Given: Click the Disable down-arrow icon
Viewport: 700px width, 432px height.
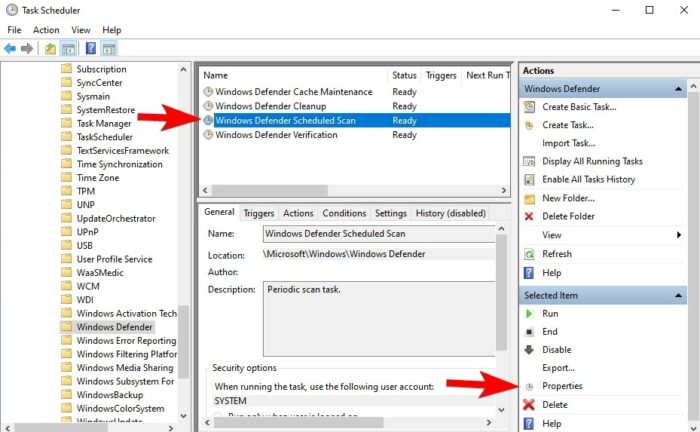Looking at the screenshot, I should [x=529, y=350].
